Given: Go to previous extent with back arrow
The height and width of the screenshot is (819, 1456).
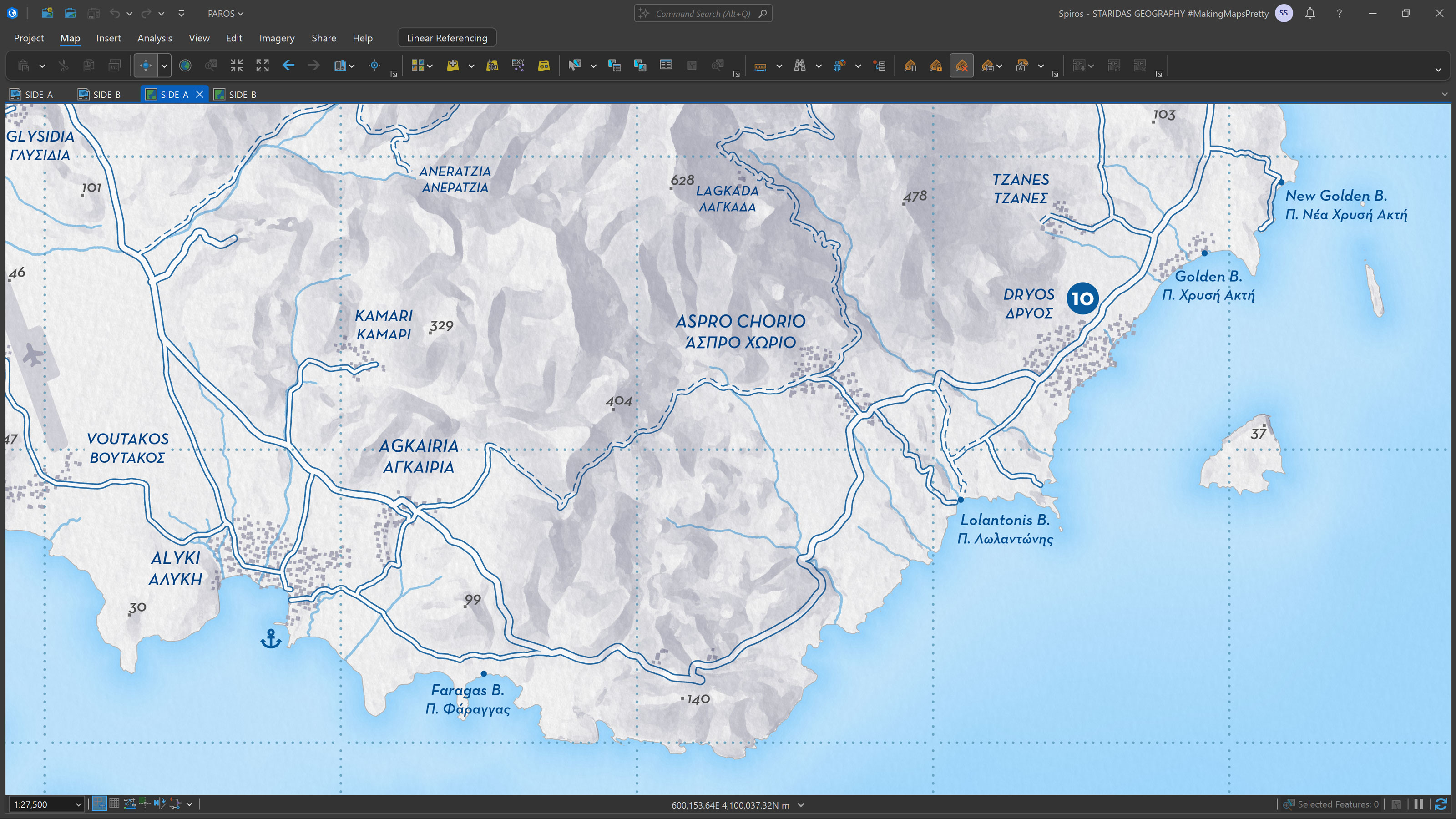Looking at the screenshot, I should [288, 66].
